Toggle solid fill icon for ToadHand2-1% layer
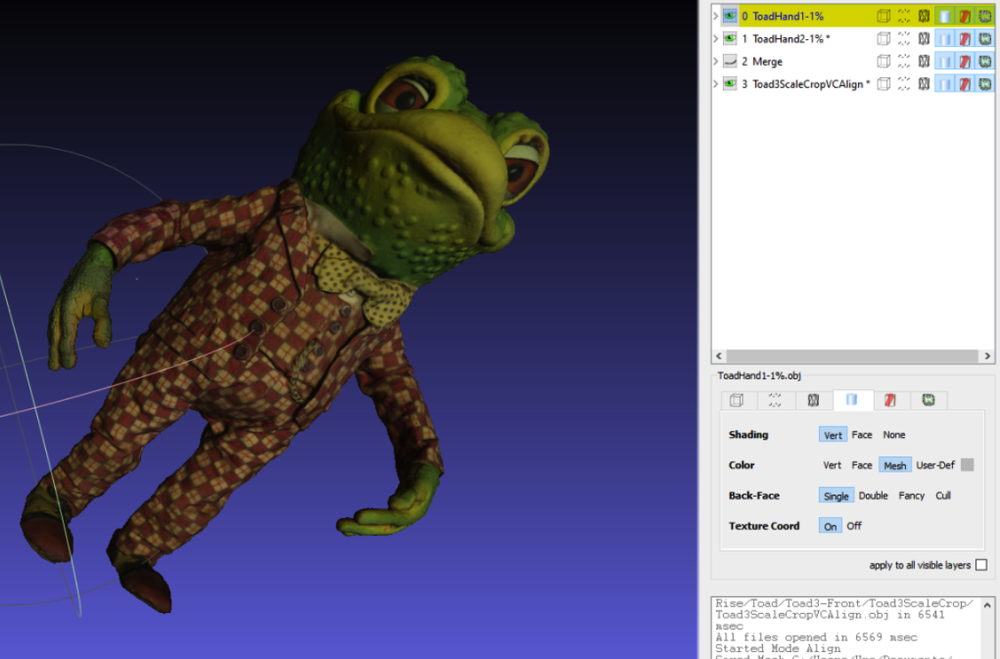The height and width of the screenshot is (659, 1000). click(945, 39)
